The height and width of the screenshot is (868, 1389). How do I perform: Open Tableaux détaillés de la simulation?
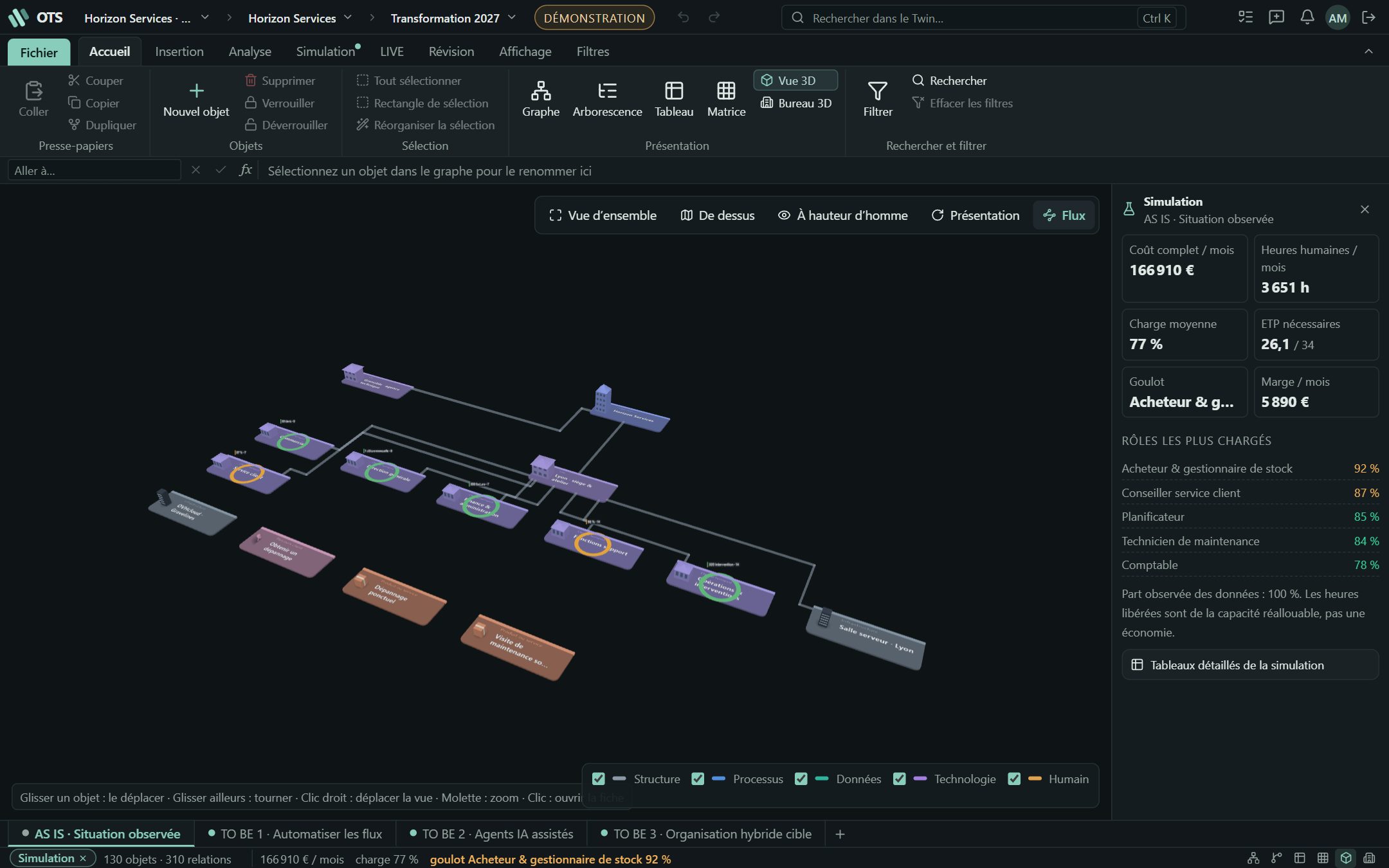click(x=1249, y=665)
